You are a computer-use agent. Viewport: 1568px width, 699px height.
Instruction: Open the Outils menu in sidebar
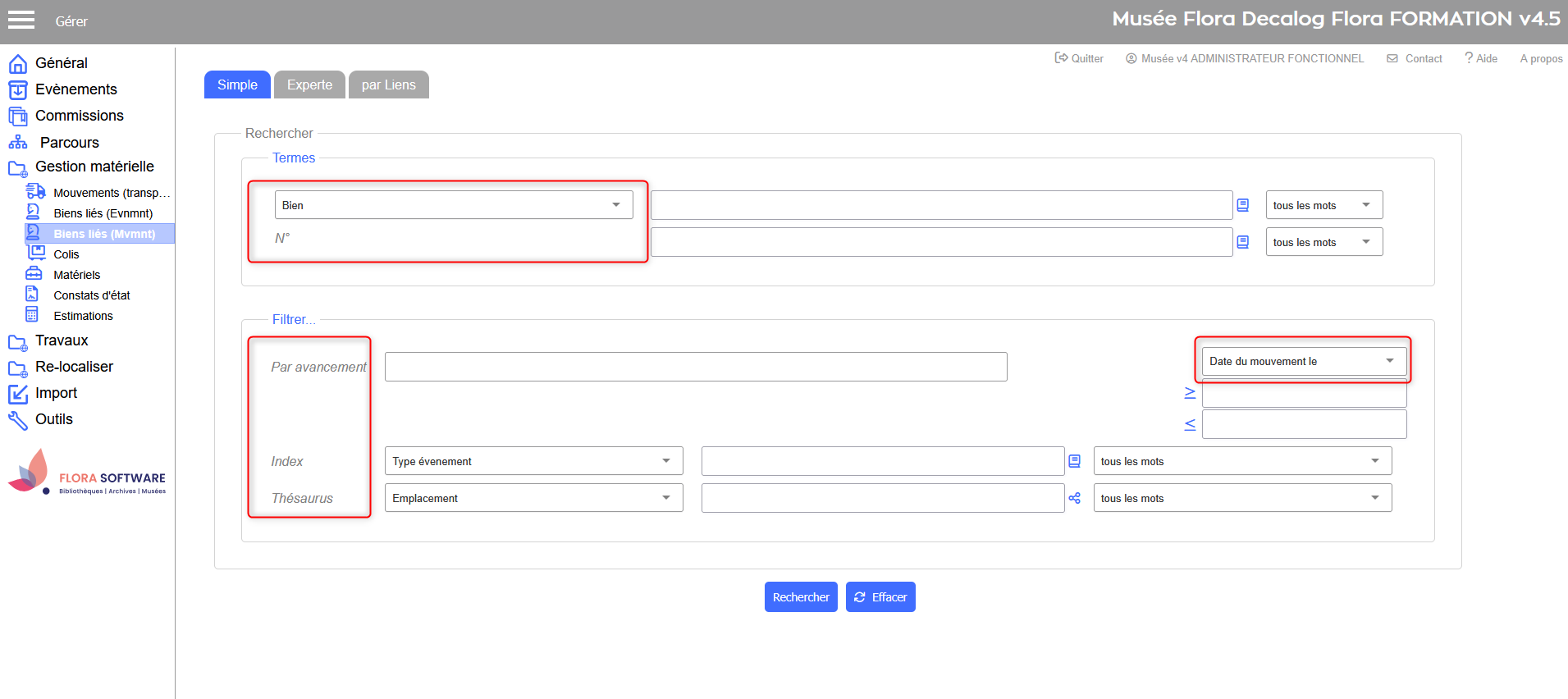click(x=54, y=419)
